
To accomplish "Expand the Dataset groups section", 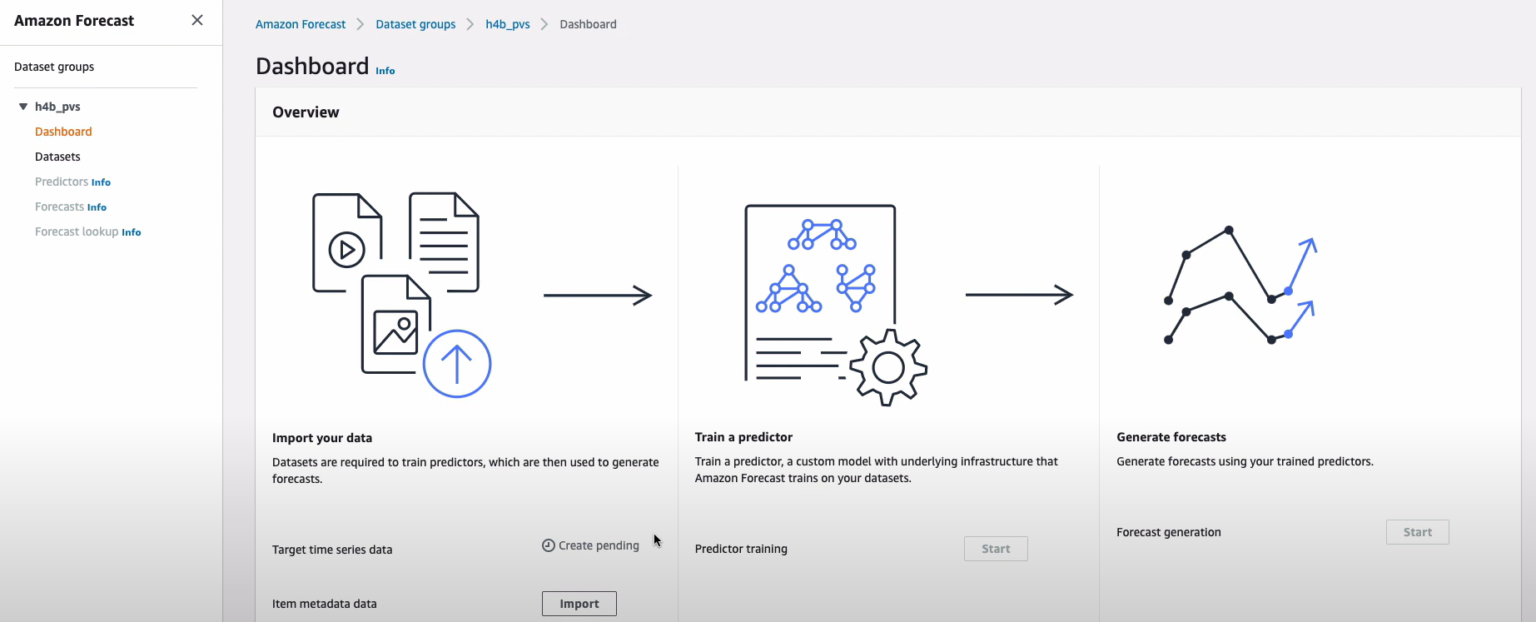I will (x=53, y=66).
